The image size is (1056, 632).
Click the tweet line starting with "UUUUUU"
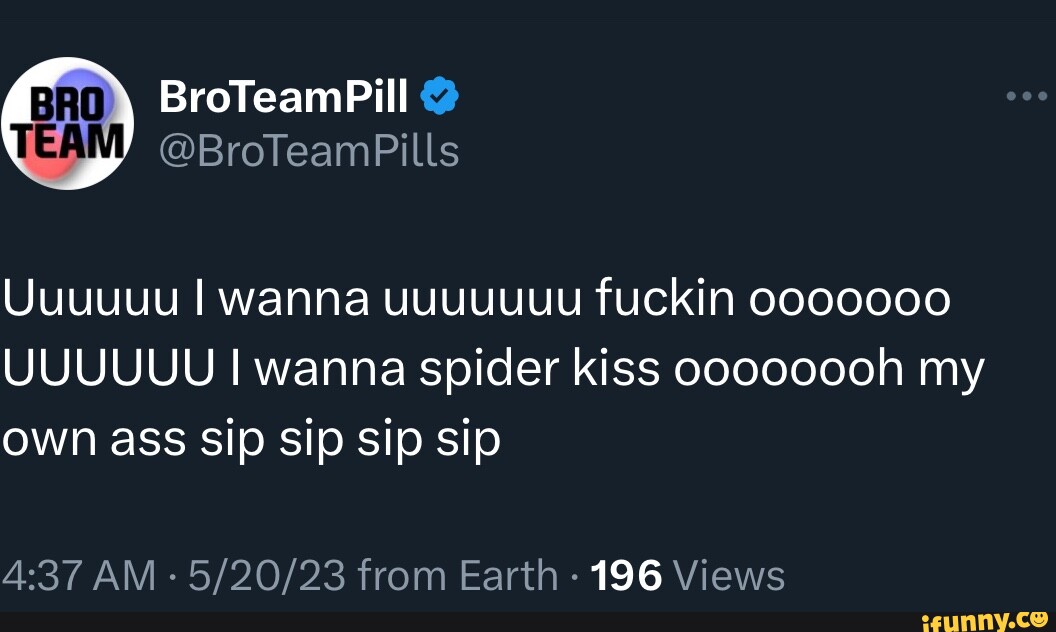[x=492, y=370]
